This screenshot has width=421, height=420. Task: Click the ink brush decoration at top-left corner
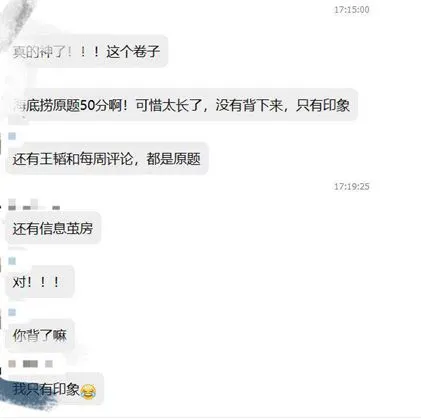[17, 23]
